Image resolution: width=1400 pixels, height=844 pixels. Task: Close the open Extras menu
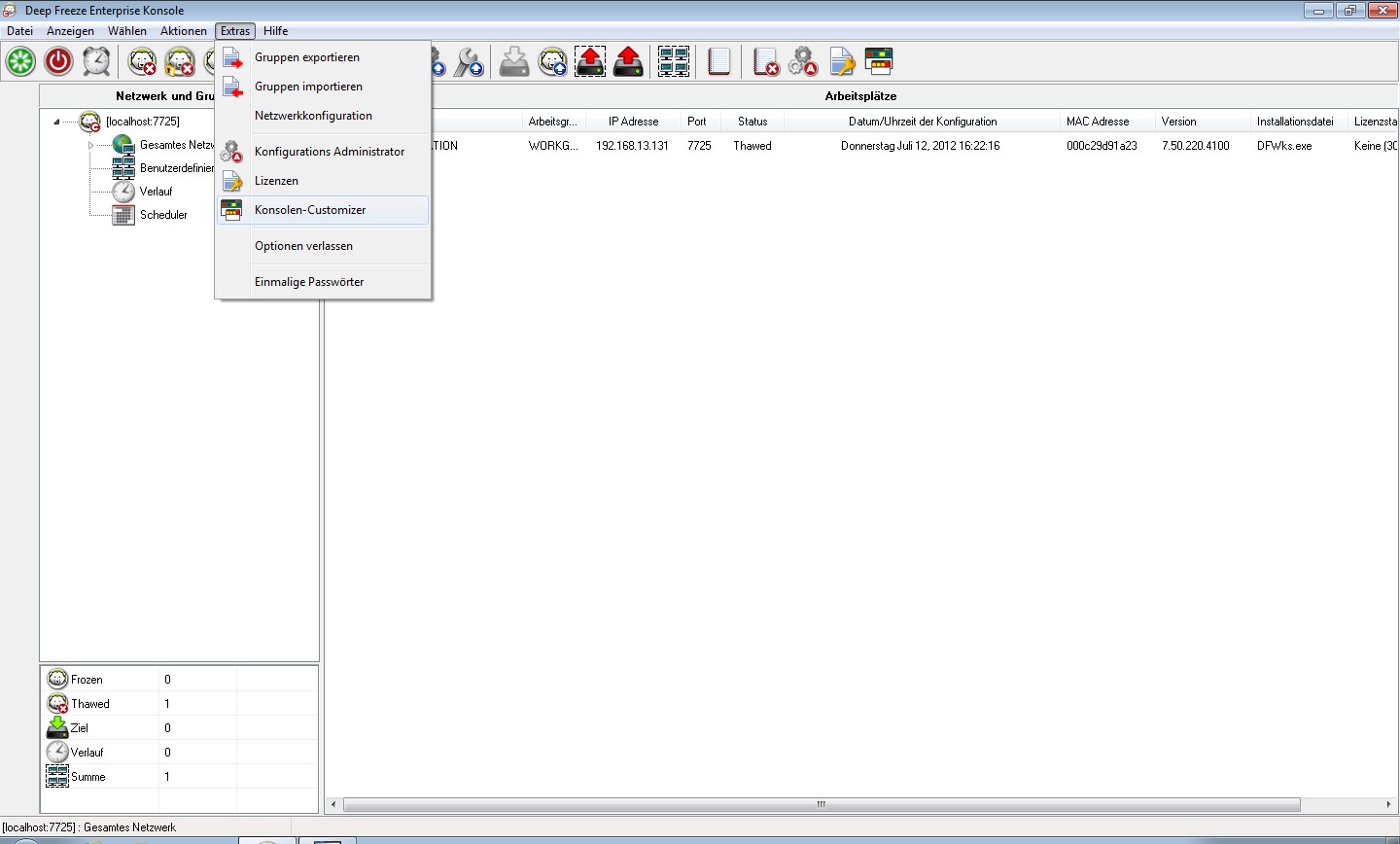click(x=235, y=31)
